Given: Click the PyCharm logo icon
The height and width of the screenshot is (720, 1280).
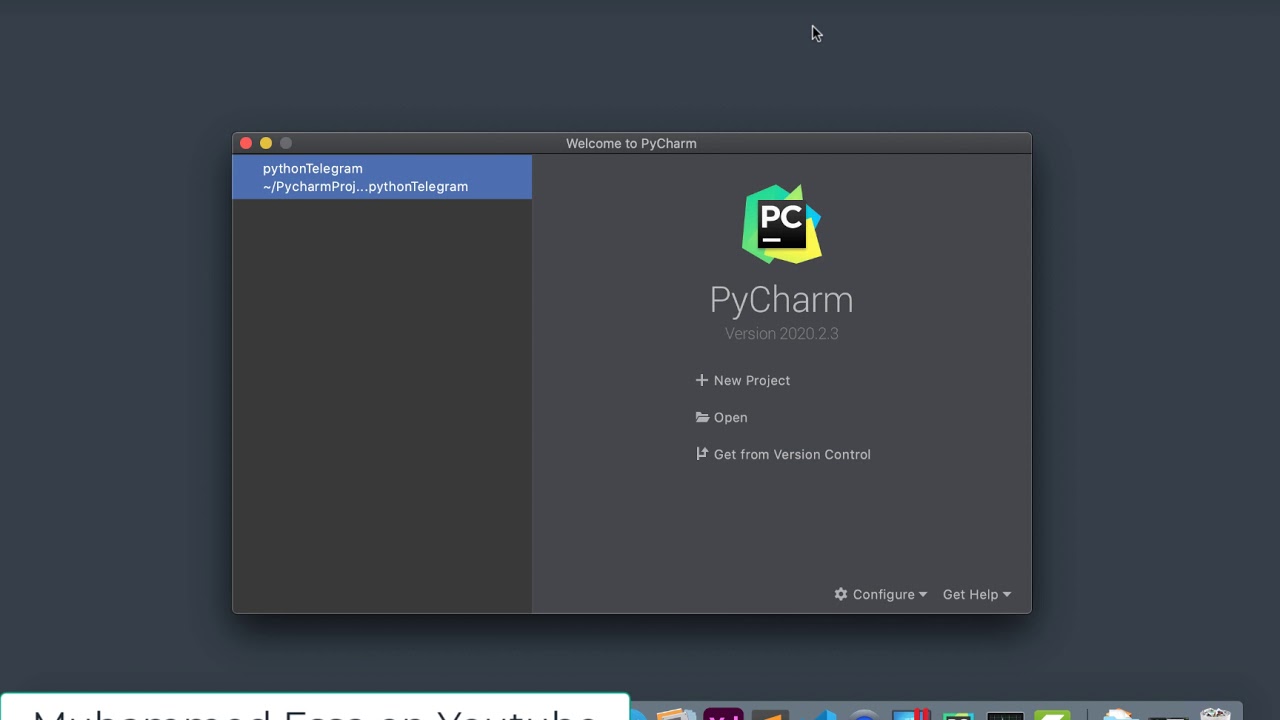Looking at the screenshot, I should 781,223.
